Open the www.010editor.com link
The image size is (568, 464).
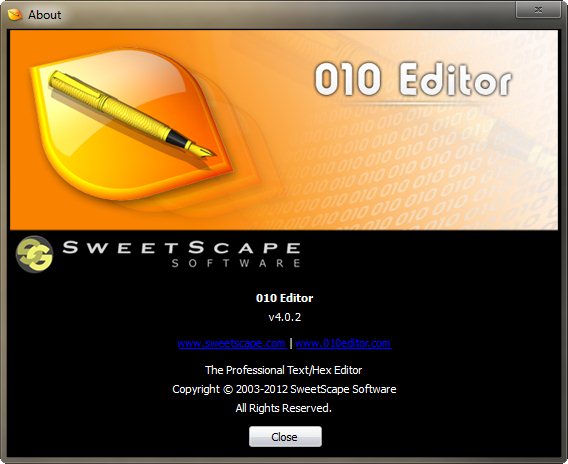pyautogui.click(x=343, y=343)
